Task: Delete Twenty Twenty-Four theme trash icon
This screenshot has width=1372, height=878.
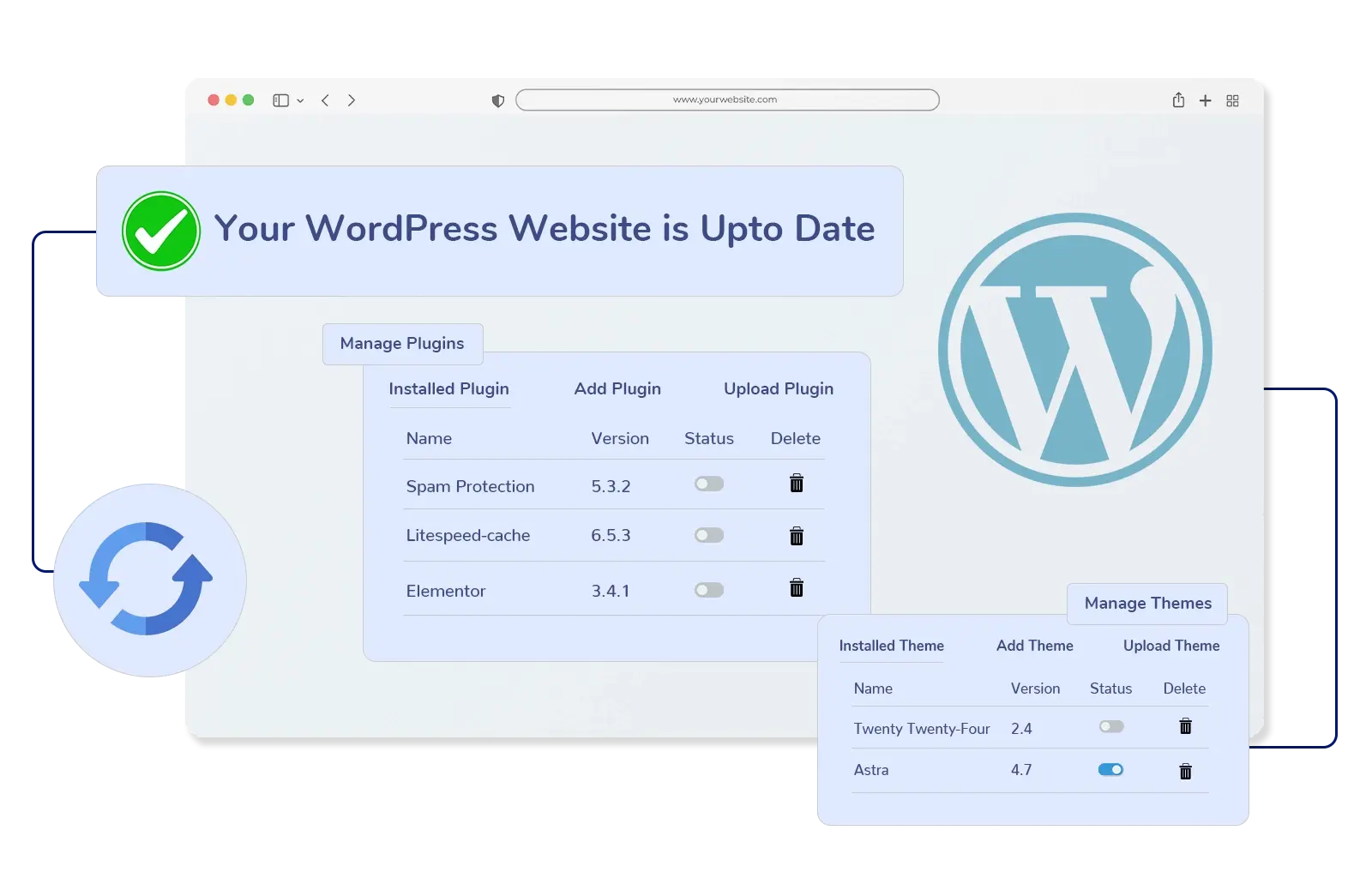Action: click(1185, 726)
